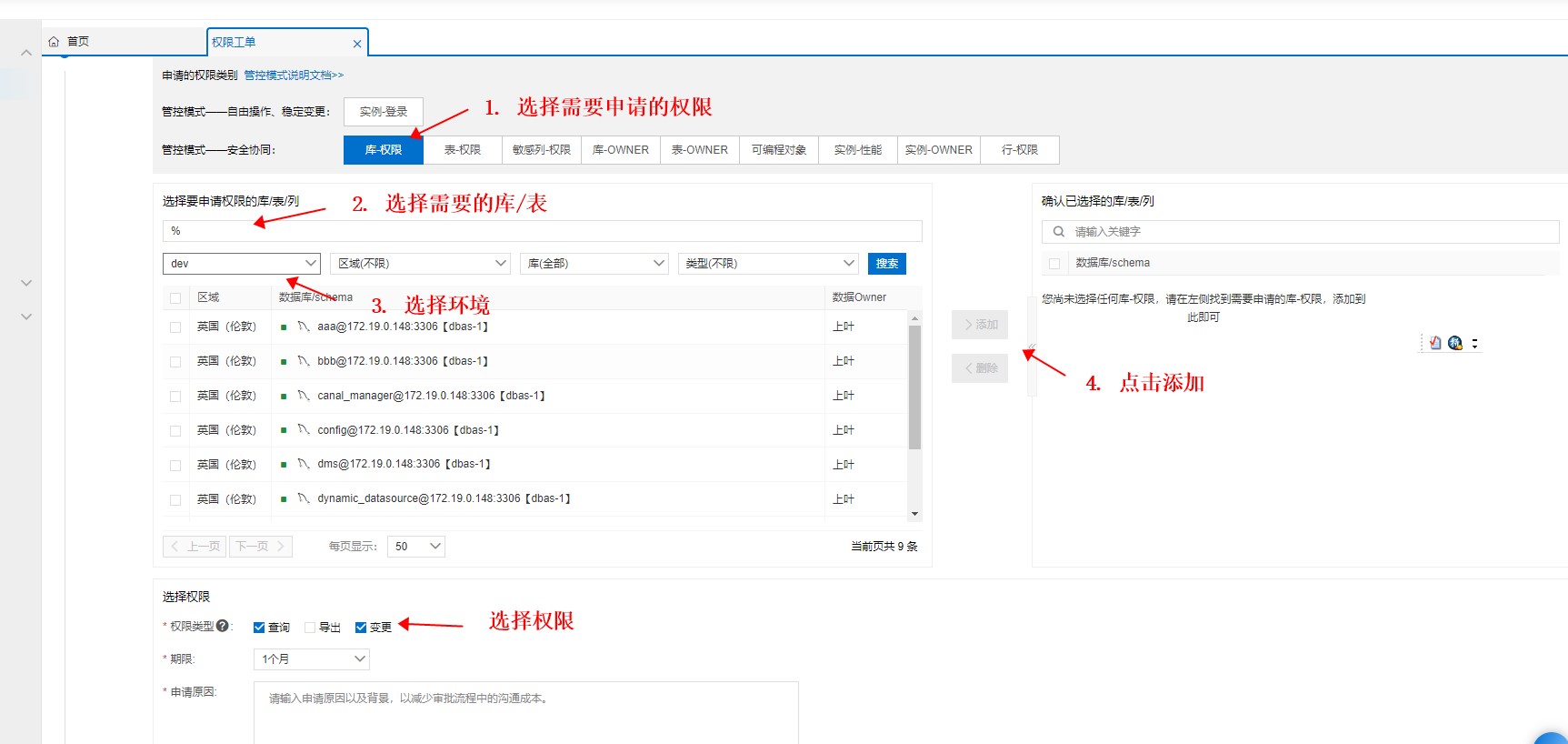
Task: Switch to the 行-权限 tab
Action: (x=1020, y=150)
